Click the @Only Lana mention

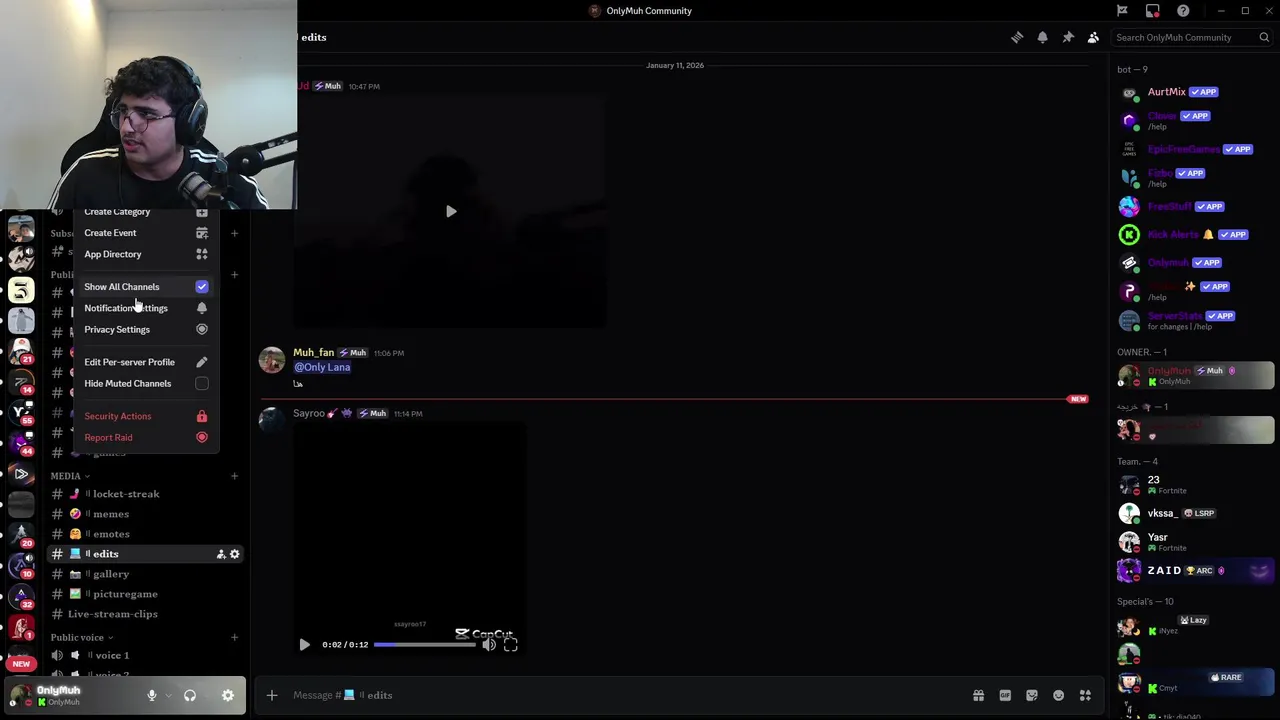pos(322,367)
